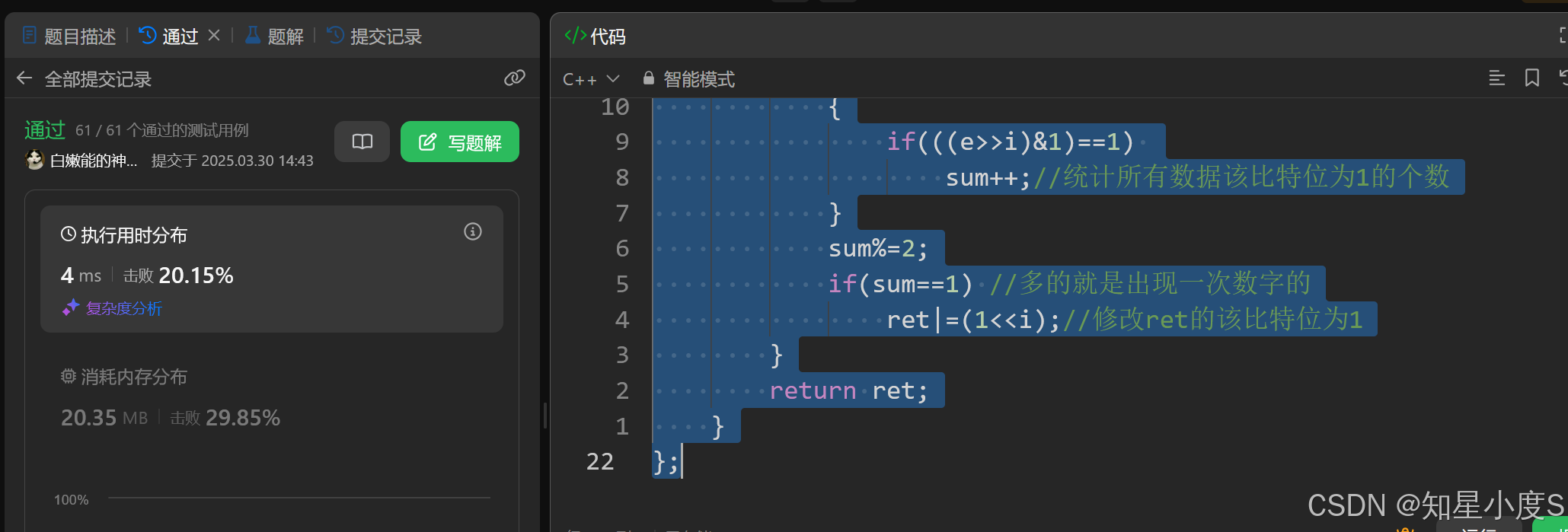Click the 写题解 green button

pos(460,142)
